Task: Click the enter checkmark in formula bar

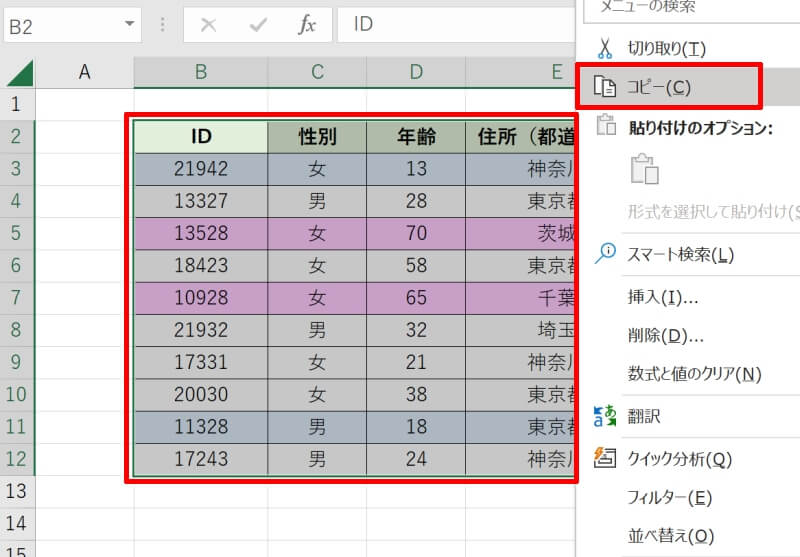Action: [257, 25]
